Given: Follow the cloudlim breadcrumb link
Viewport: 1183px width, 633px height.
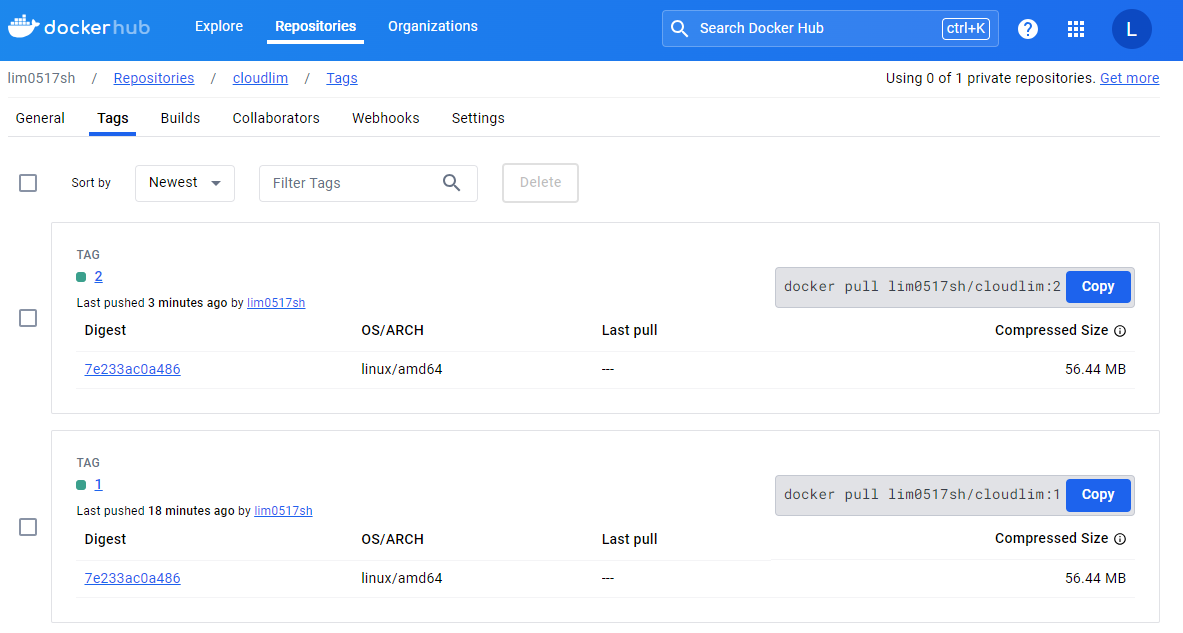Looking at the screenshot, I should (x=260, y=78).
